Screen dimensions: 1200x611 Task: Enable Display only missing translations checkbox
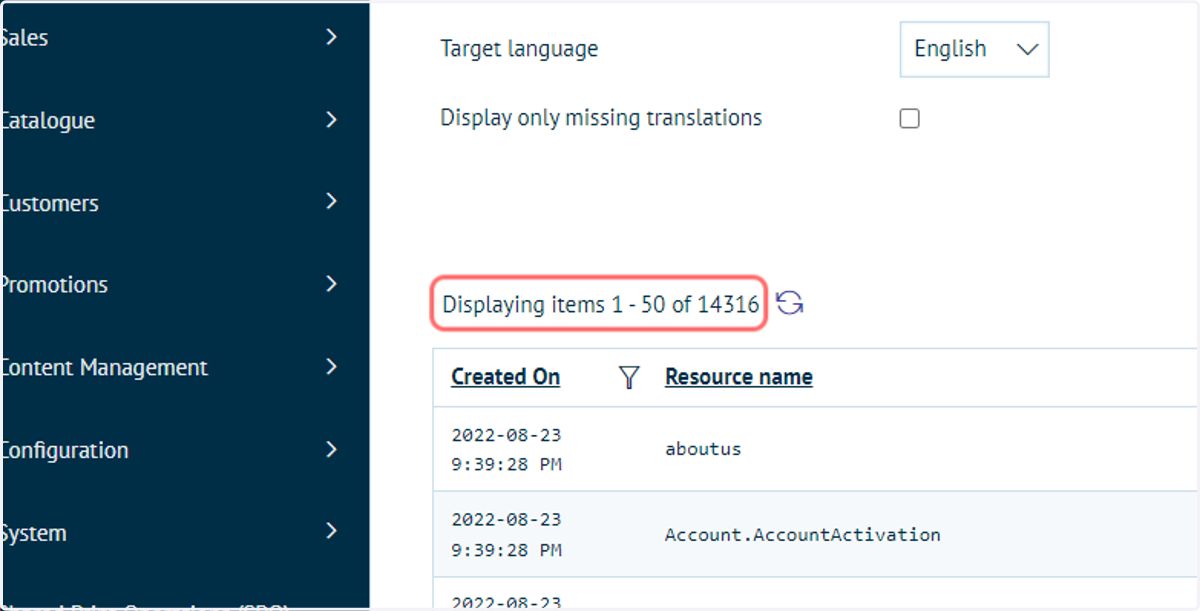click(909, 119)
